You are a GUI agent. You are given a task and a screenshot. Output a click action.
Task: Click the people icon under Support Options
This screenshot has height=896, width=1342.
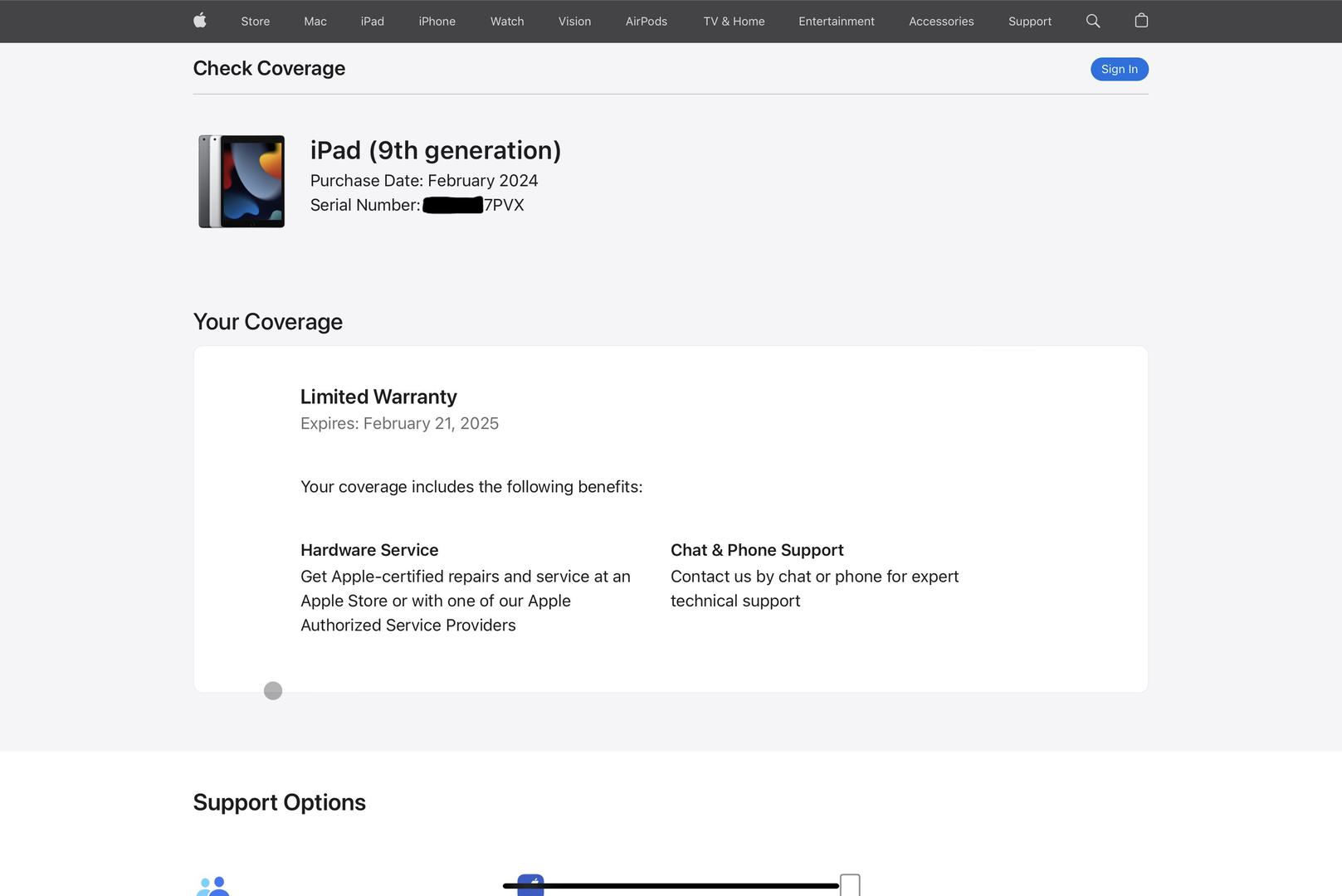point(212,886)
